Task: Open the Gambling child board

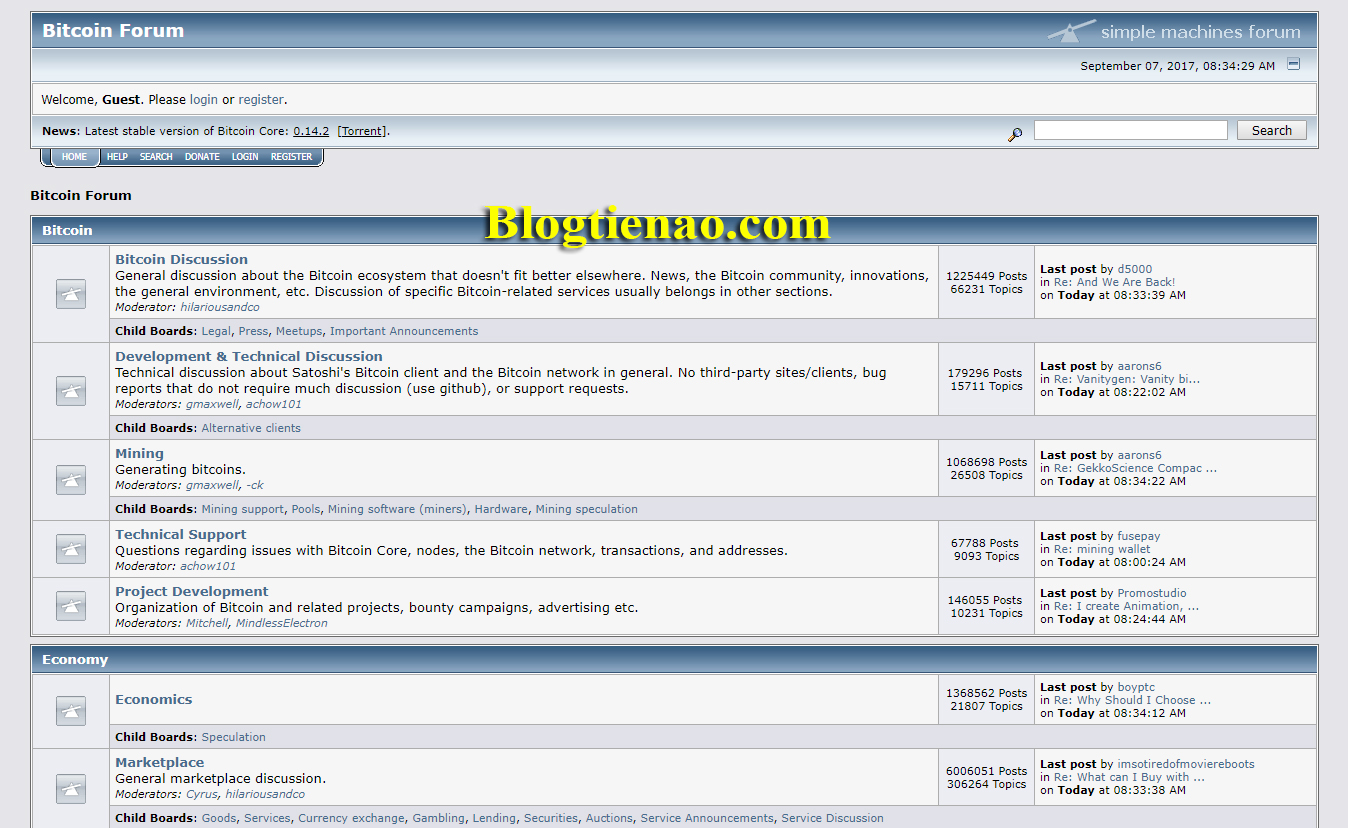Action: (x=439, y=818)
